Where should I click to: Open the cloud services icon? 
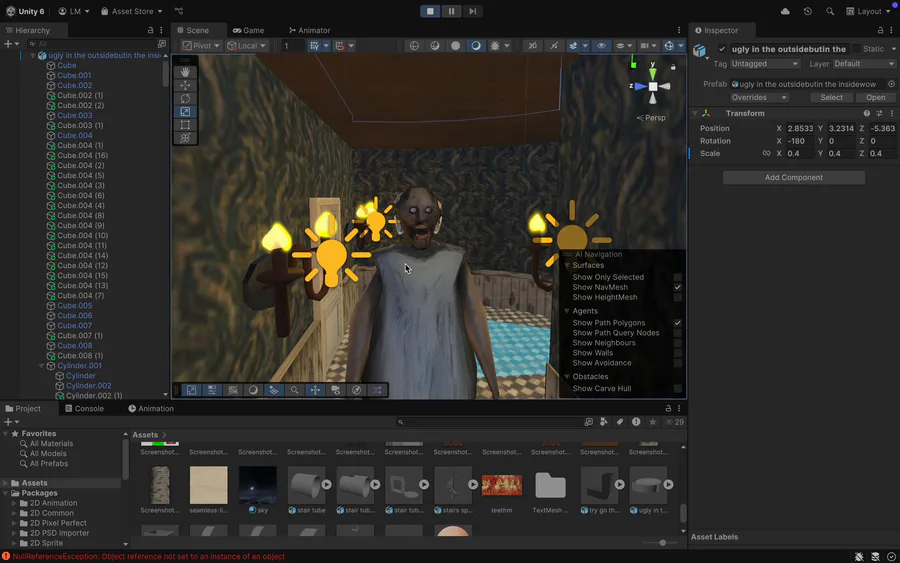(x=785, y=11)
